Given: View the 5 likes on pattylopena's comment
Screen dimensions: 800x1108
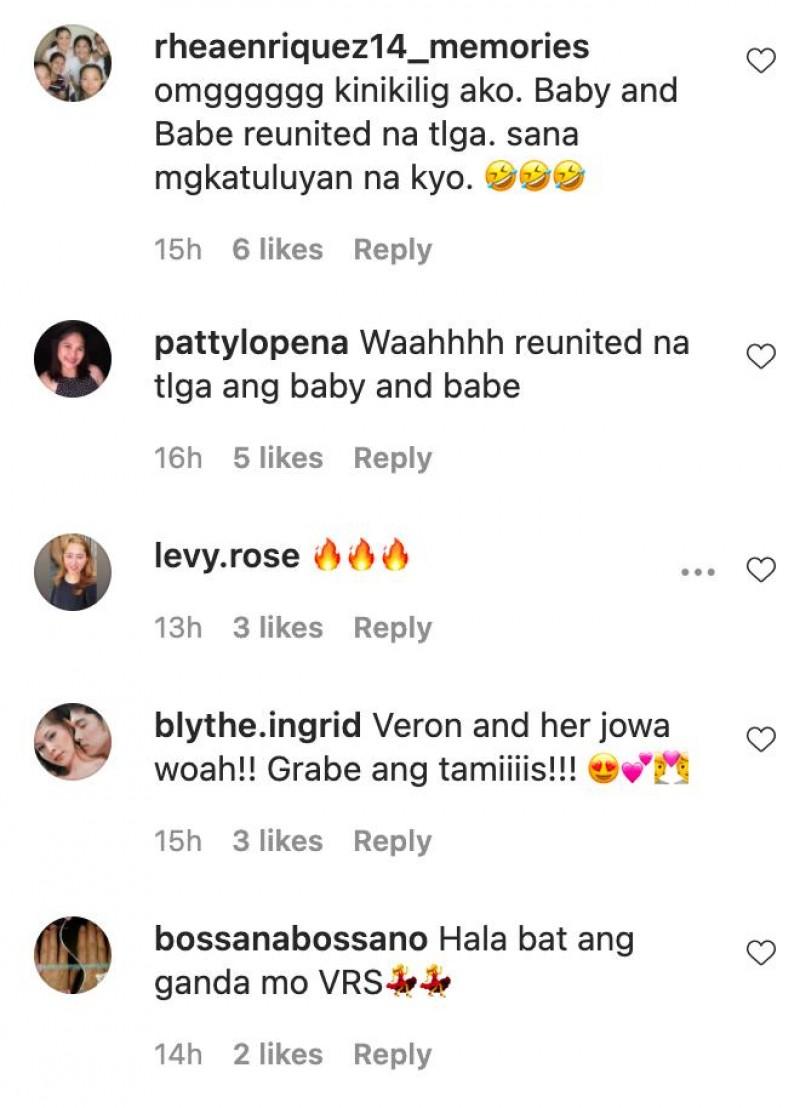Looking at the screenshot, I should tap(278, 458).
